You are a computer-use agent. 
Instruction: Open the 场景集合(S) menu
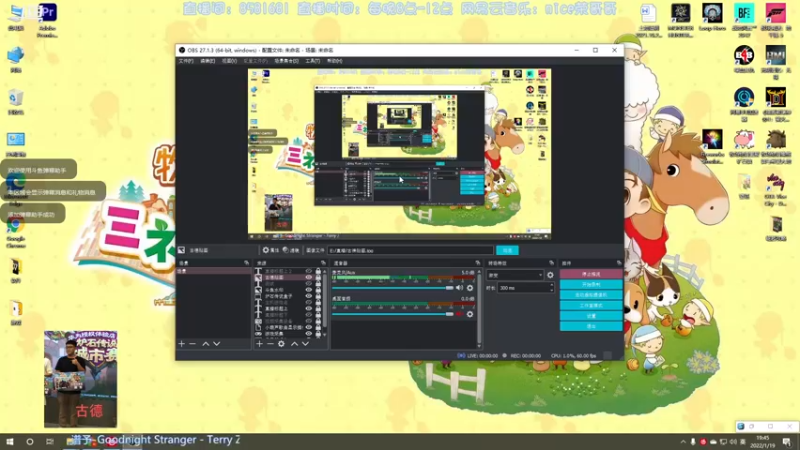286,61
